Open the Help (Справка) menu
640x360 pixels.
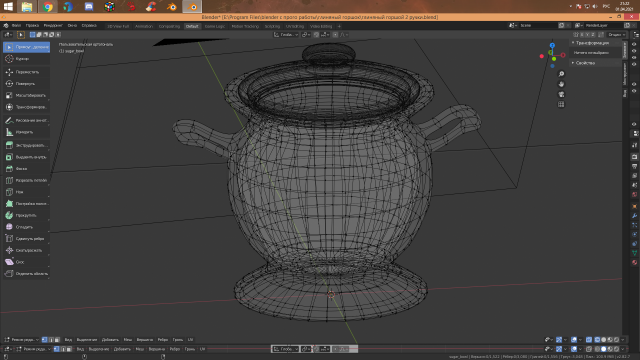click(x=89, y=25)
